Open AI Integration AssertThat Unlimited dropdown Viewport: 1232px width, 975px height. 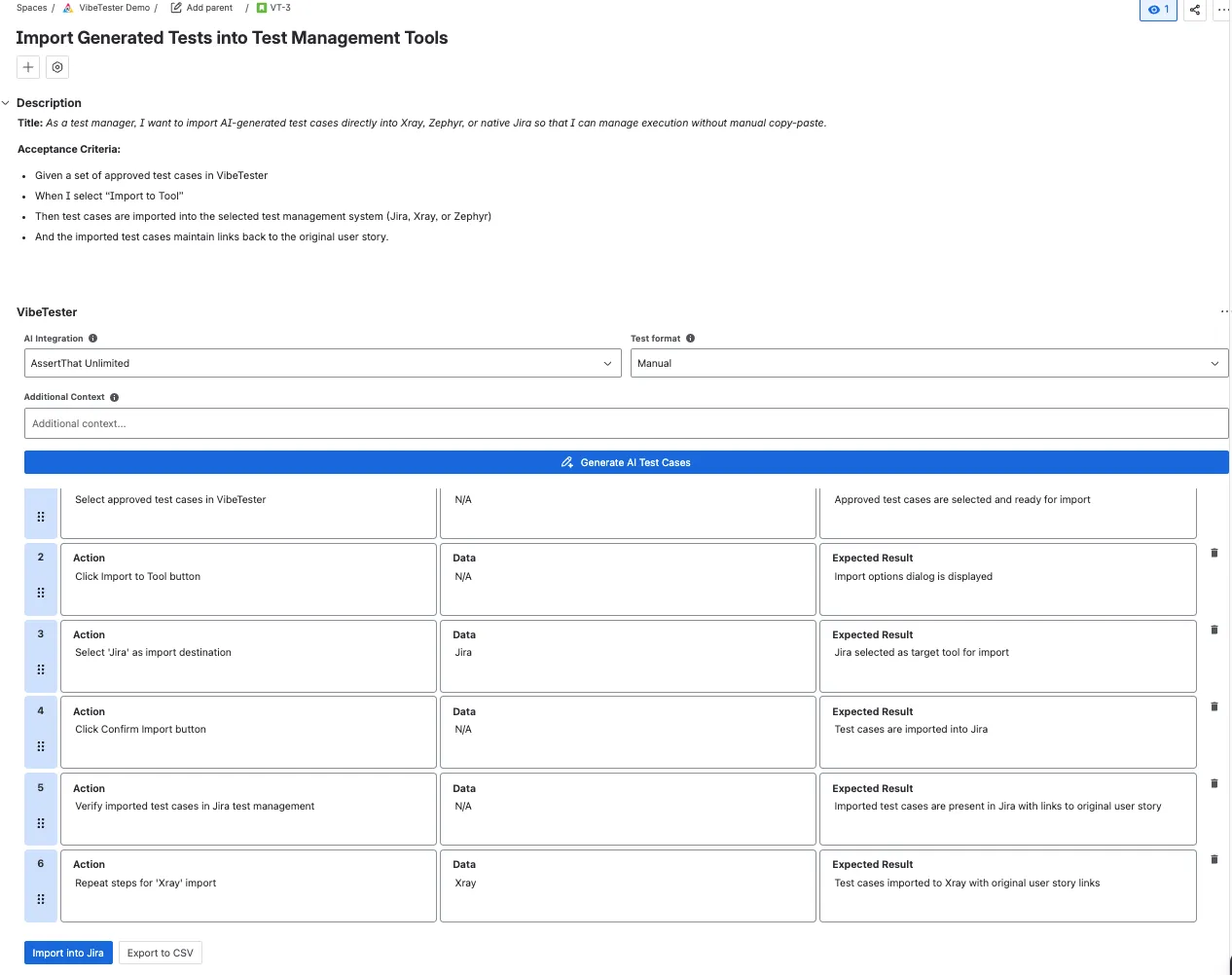click(322, 363)
